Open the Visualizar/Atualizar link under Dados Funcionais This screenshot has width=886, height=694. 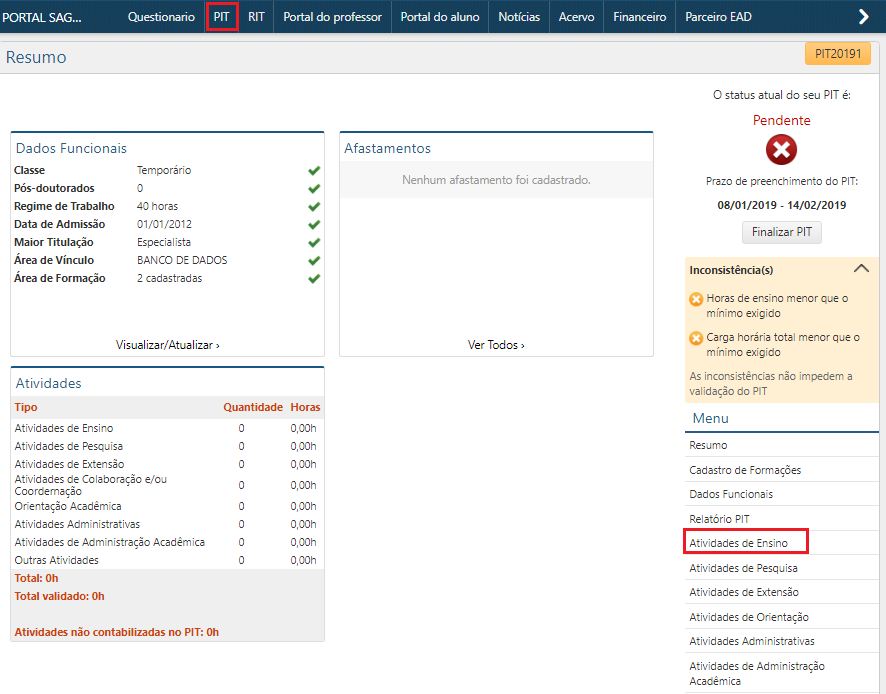(x=166, y=345)
